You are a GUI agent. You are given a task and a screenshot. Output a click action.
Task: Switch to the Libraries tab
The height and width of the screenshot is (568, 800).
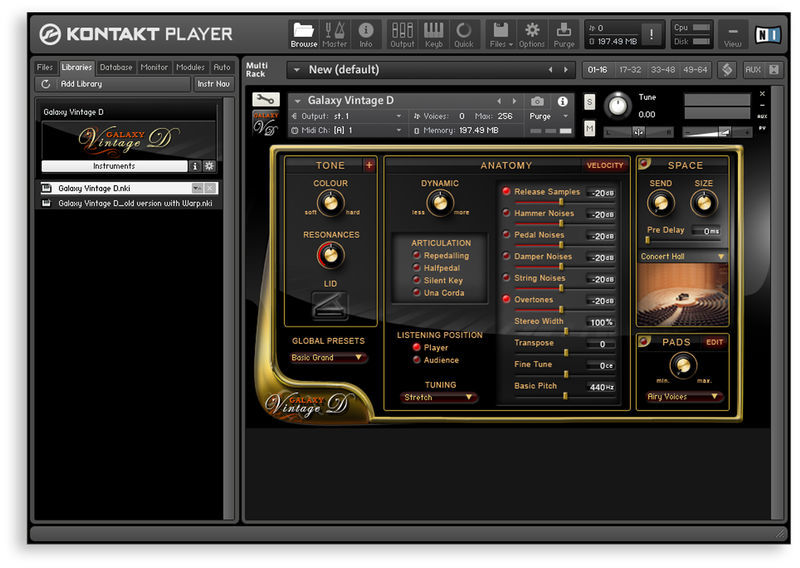pyautogui.click(x=77, y=67)
